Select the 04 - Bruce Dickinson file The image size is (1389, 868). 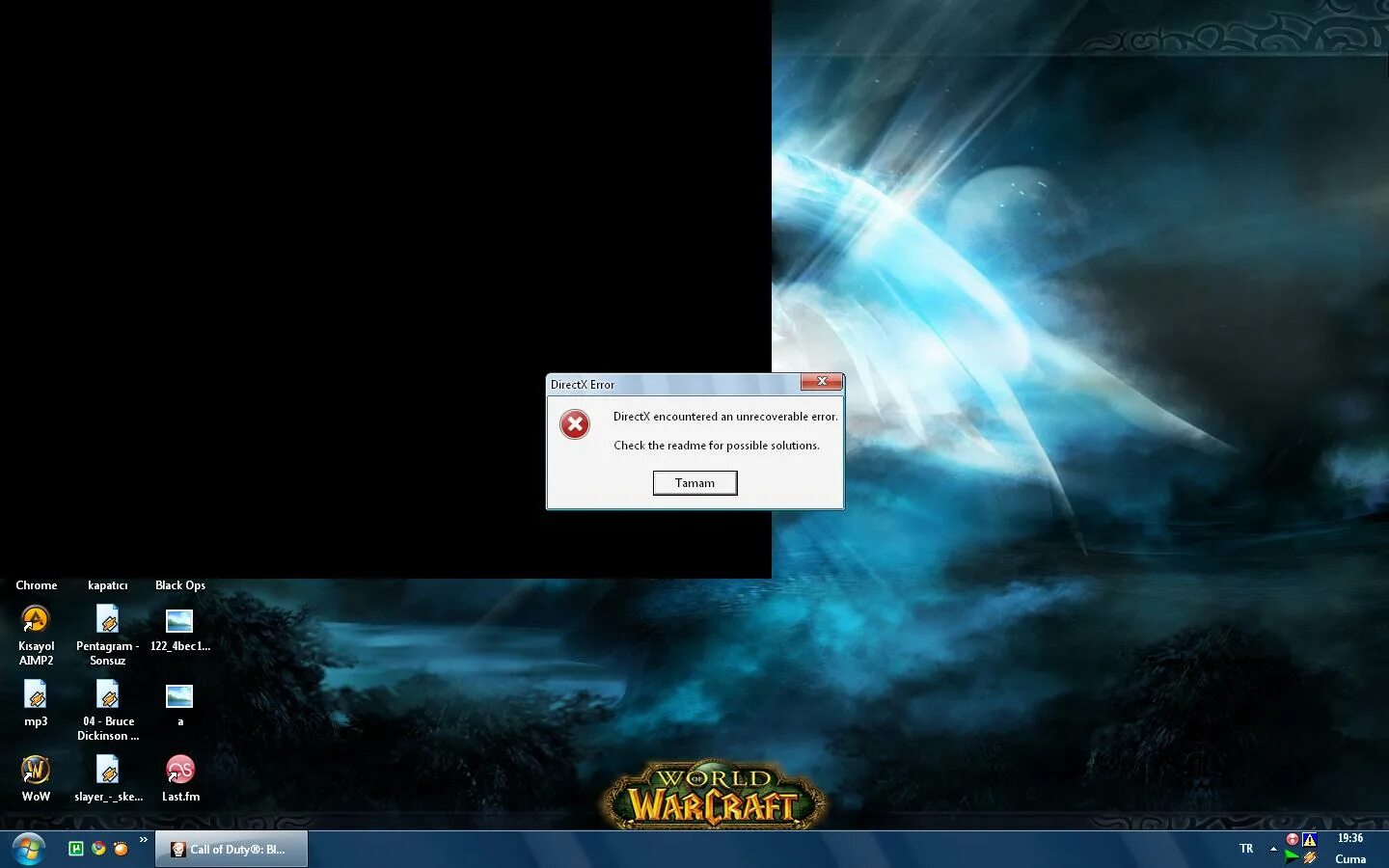pyautogui.click(x=108, y=711)
